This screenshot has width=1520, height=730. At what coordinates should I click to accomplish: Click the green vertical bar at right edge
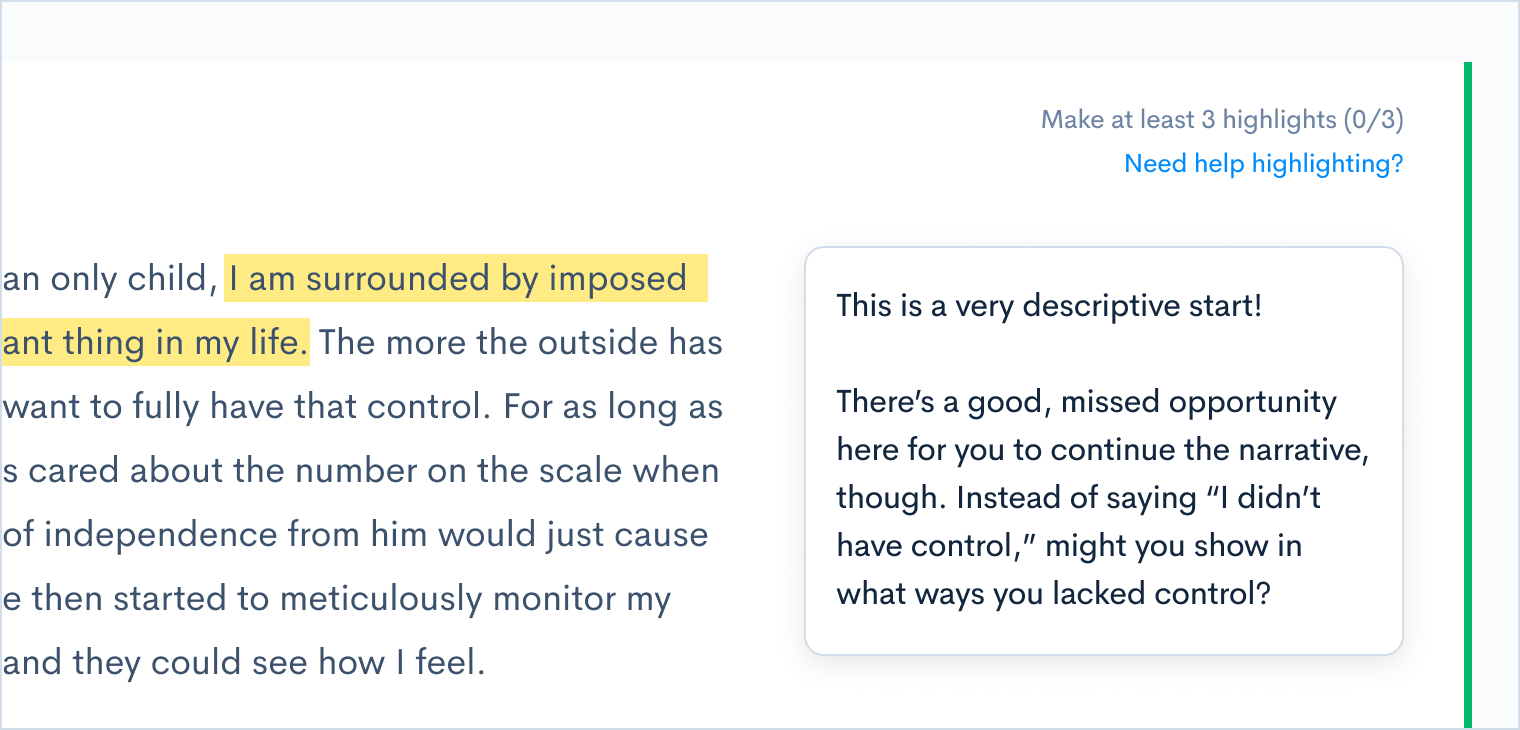(x=1467, y=395)
